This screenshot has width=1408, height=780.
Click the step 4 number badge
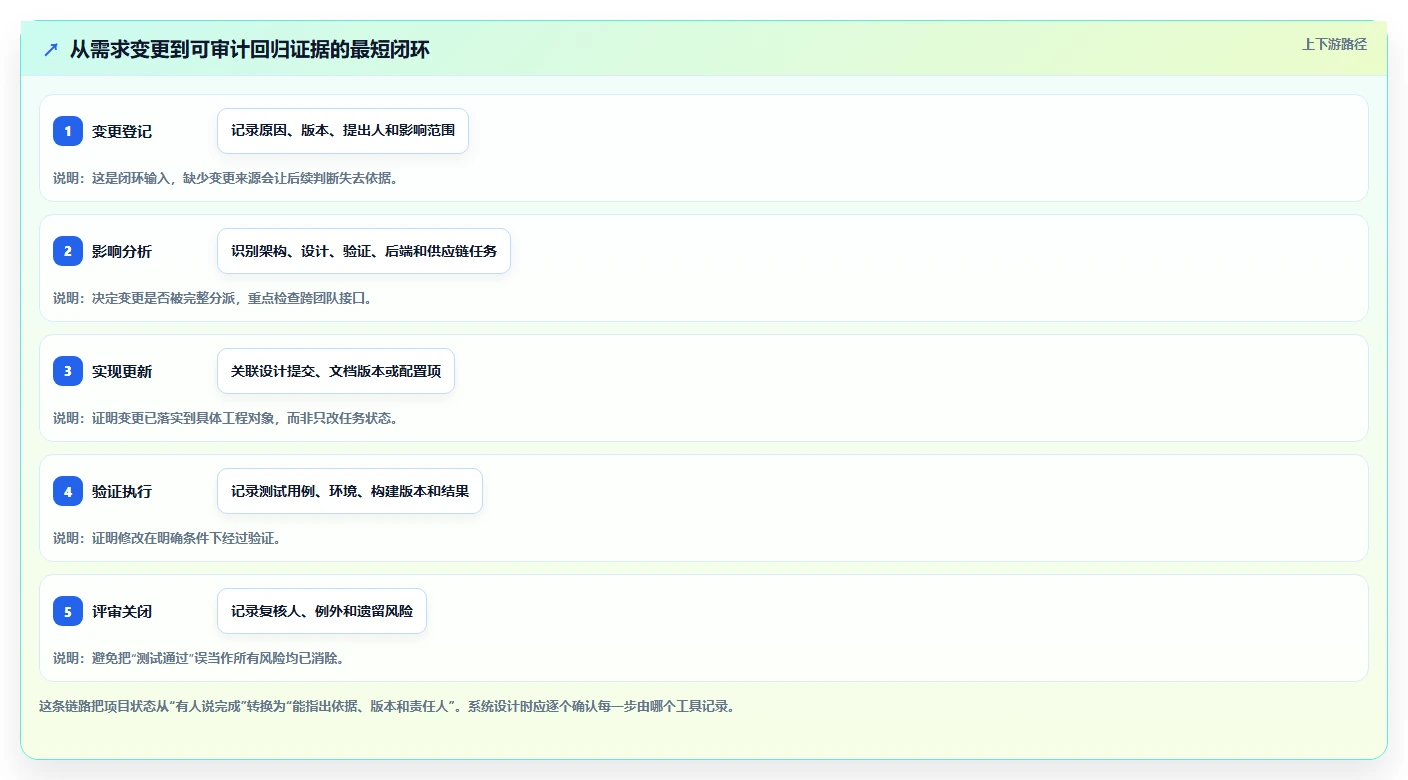(68, 491)
